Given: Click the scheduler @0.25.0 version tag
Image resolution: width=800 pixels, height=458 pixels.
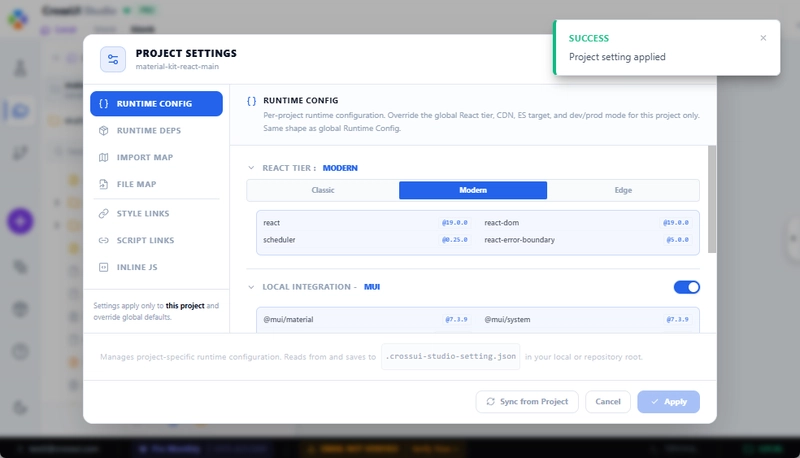Looking at the screenshot, I should point(455,240).
